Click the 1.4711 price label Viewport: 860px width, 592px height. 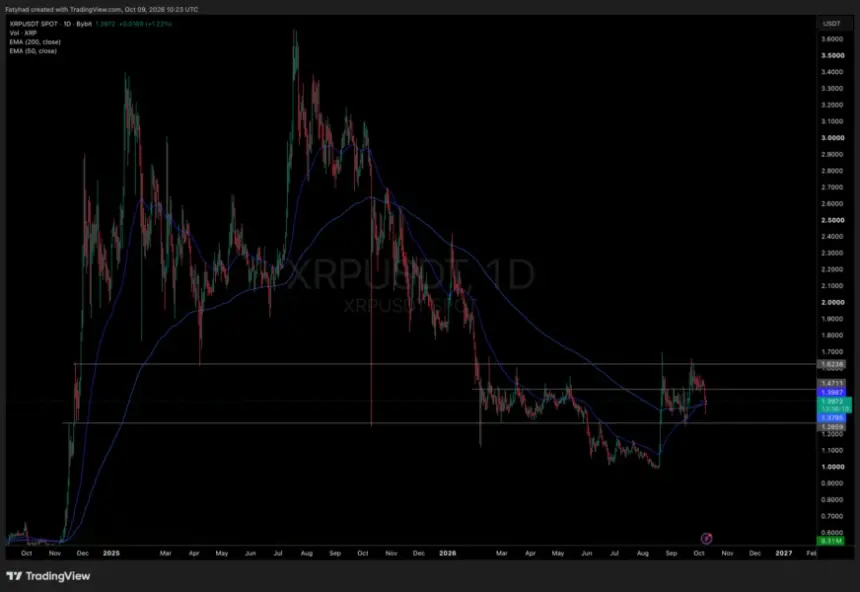point(831,384)
